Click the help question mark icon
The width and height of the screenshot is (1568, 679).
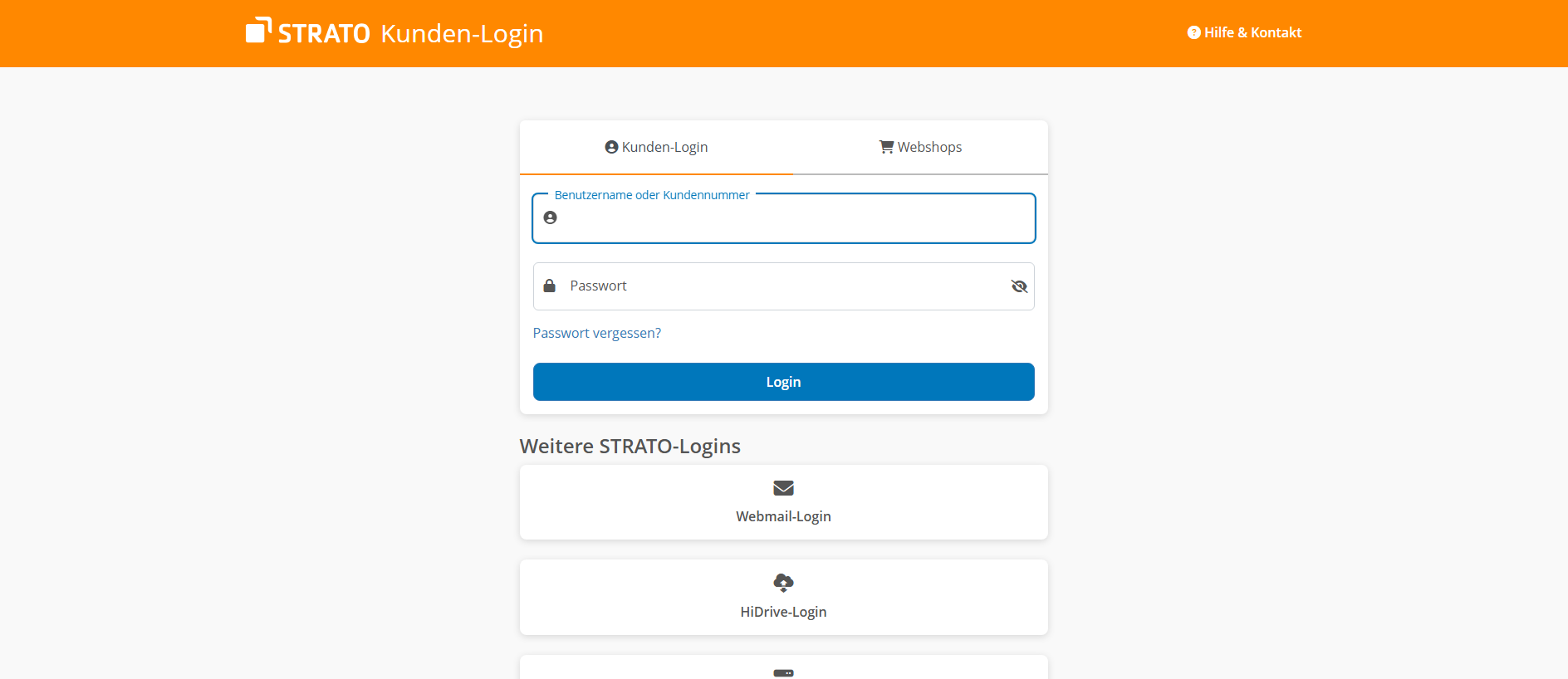point(1193,32)
